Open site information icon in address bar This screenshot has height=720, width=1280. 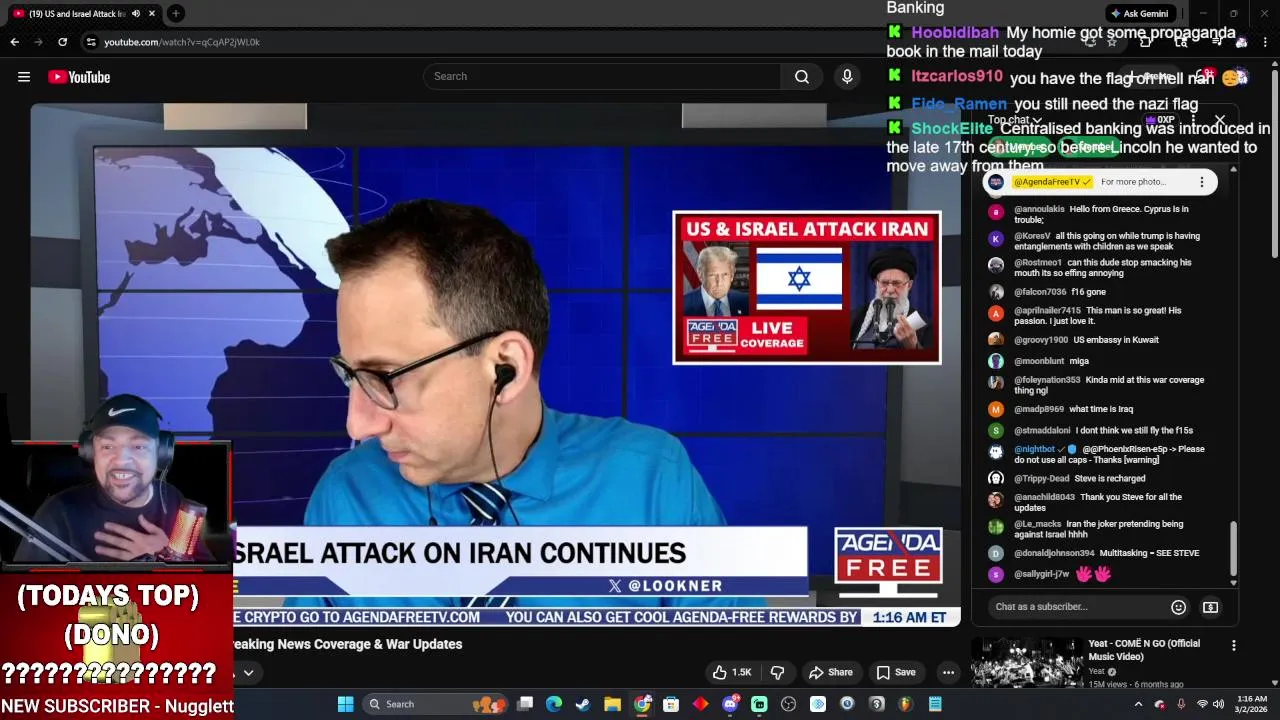point(91,42)
